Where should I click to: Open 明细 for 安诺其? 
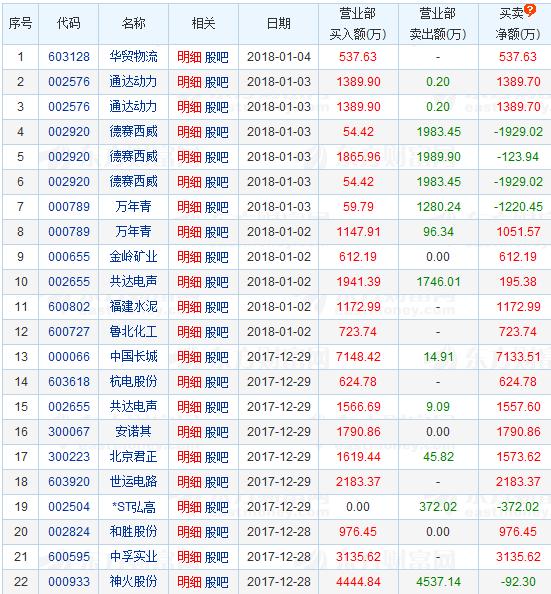pyautogui.click(x=189, y=432)
